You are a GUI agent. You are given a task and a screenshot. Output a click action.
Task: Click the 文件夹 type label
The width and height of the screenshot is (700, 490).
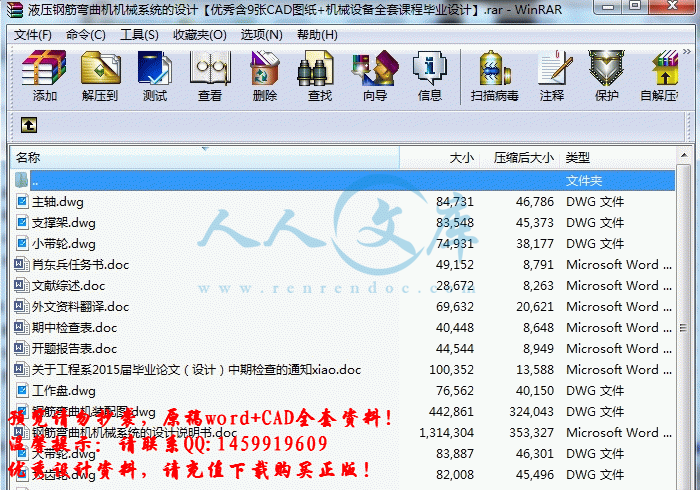[584, 181]
